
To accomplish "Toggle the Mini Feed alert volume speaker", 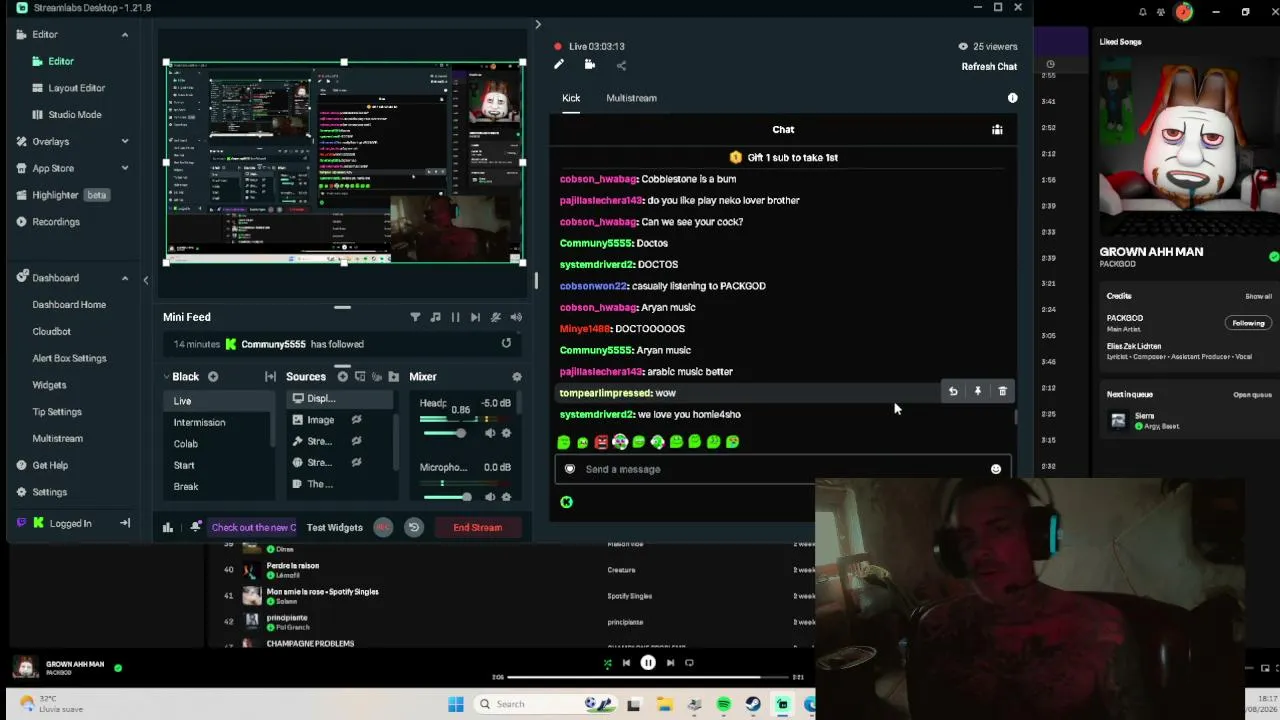I will pyautogui.click(x=516, y=317).
